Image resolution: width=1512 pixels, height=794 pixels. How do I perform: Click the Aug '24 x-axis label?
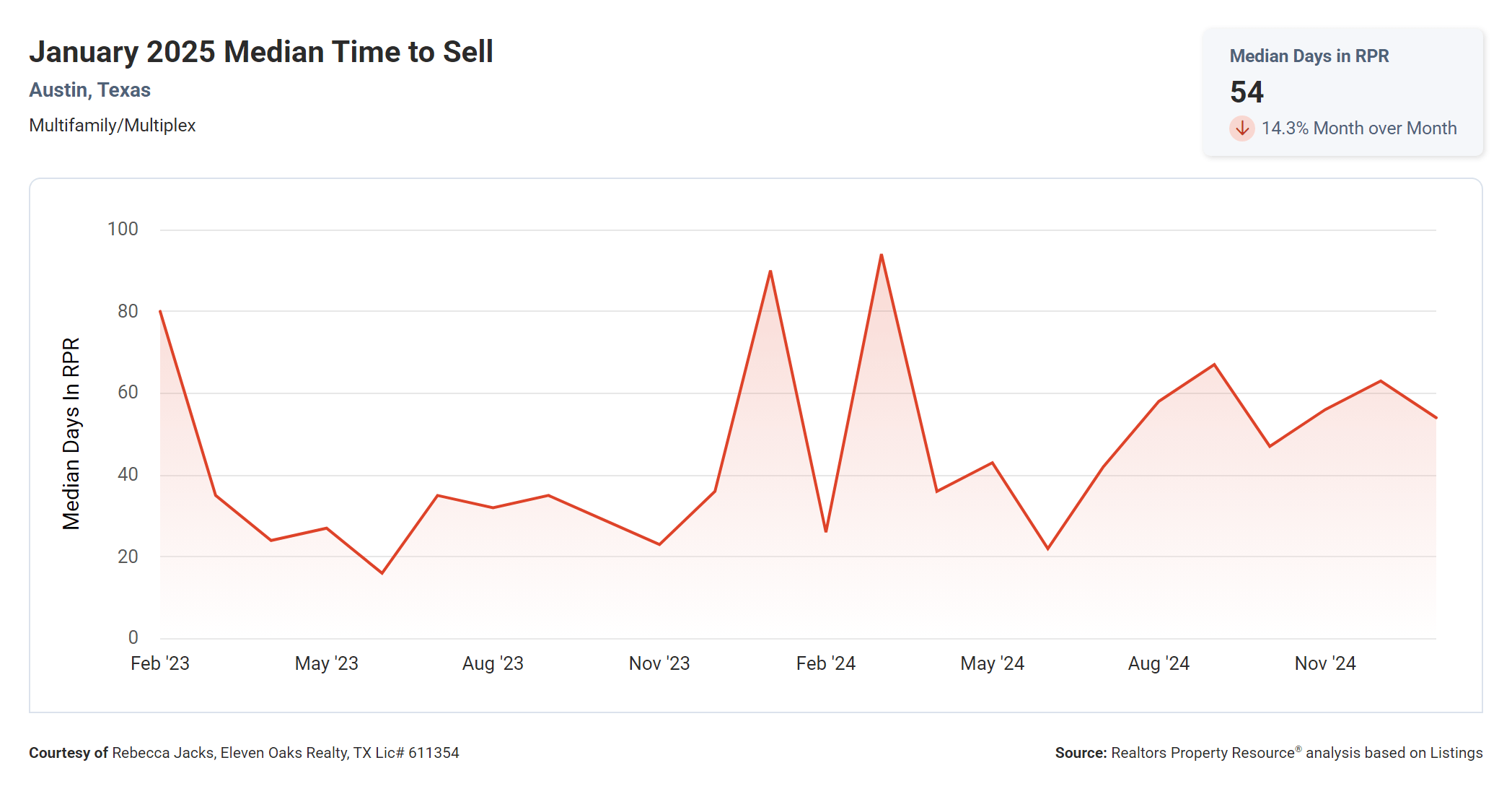point(1159,663)
